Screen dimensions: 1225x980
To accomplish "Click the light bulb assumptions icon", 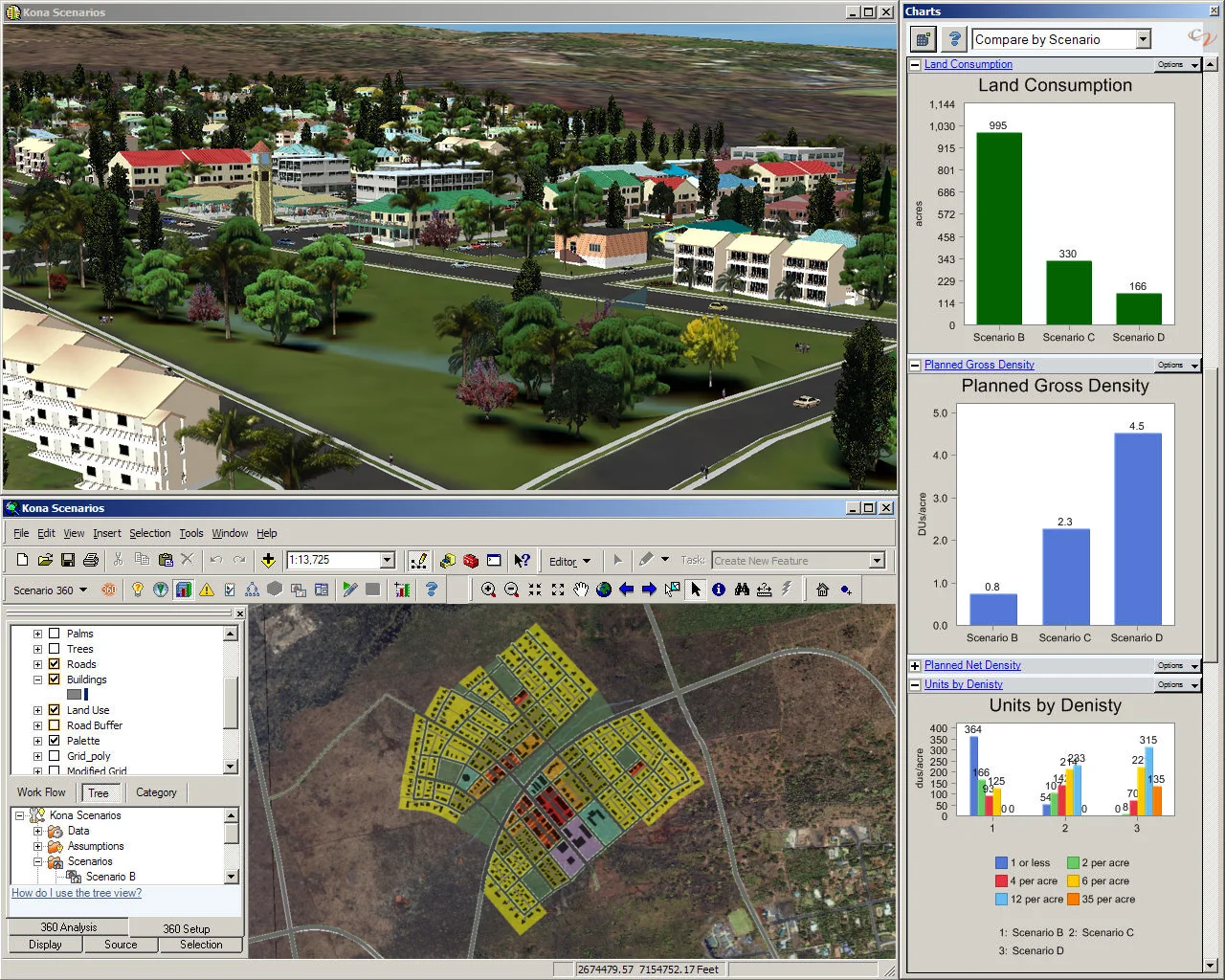I will pyautogui.click(x=138, y=590).
